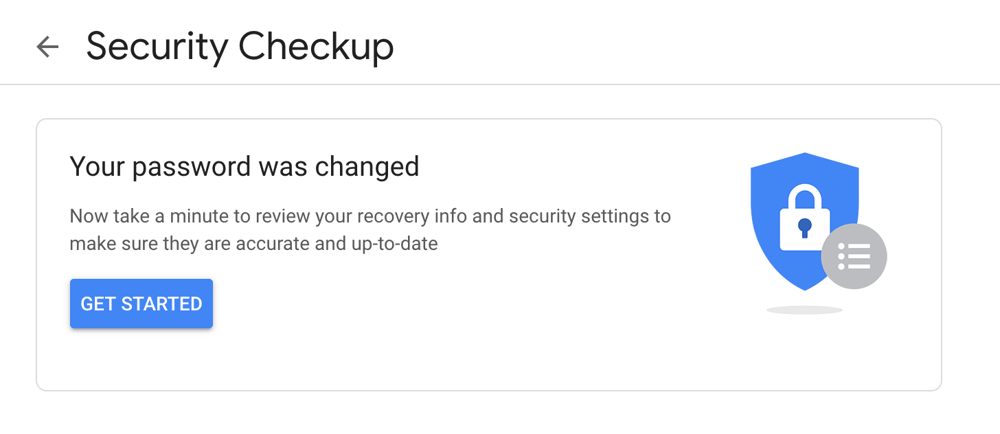1000x434 pixels.
Task: Click the "Your password was changed" heading
Action: tap(244, 166)
